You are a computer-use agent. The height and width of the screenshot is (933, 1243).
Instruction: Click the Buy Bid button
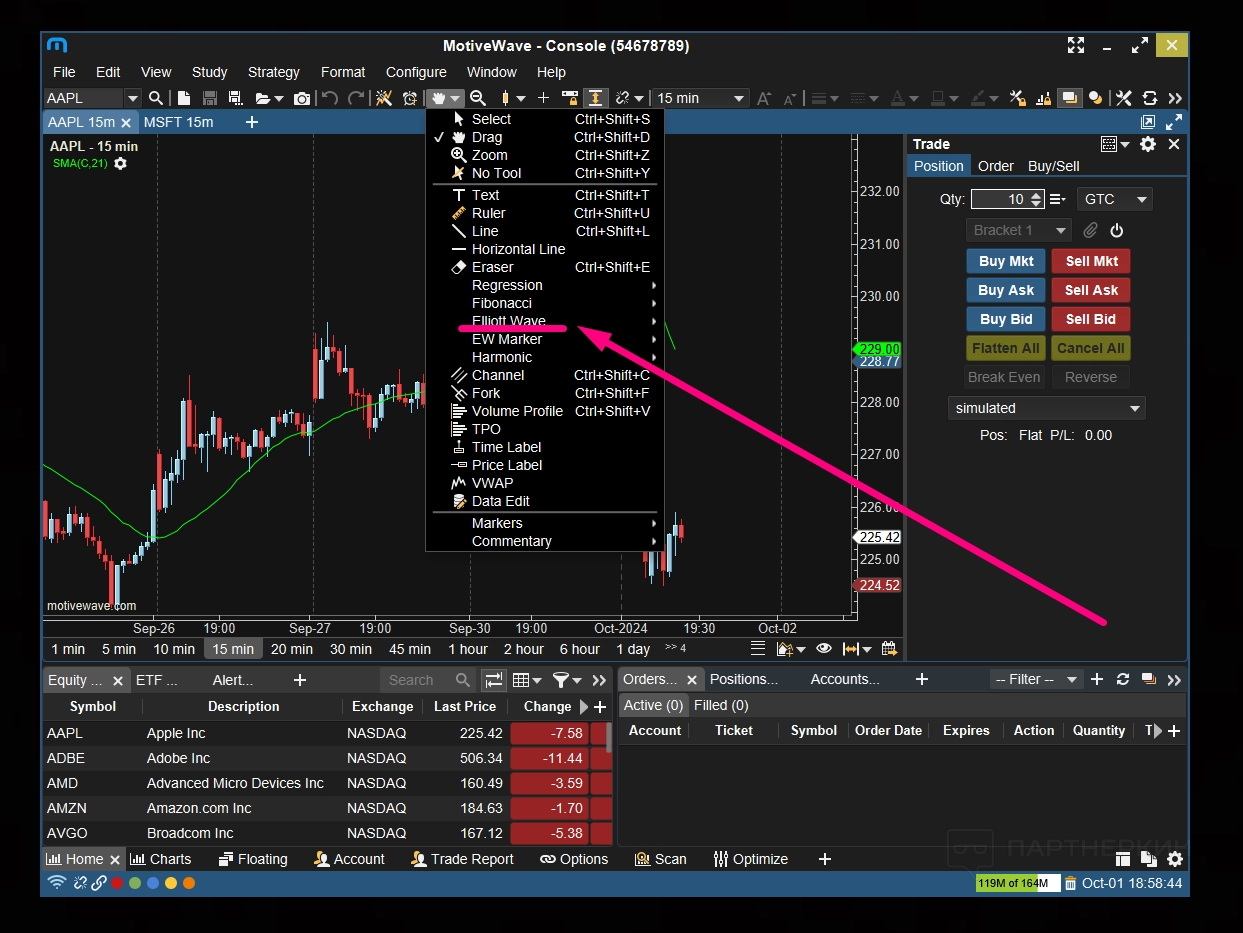pyautogui.click(x=1006, y=319)
